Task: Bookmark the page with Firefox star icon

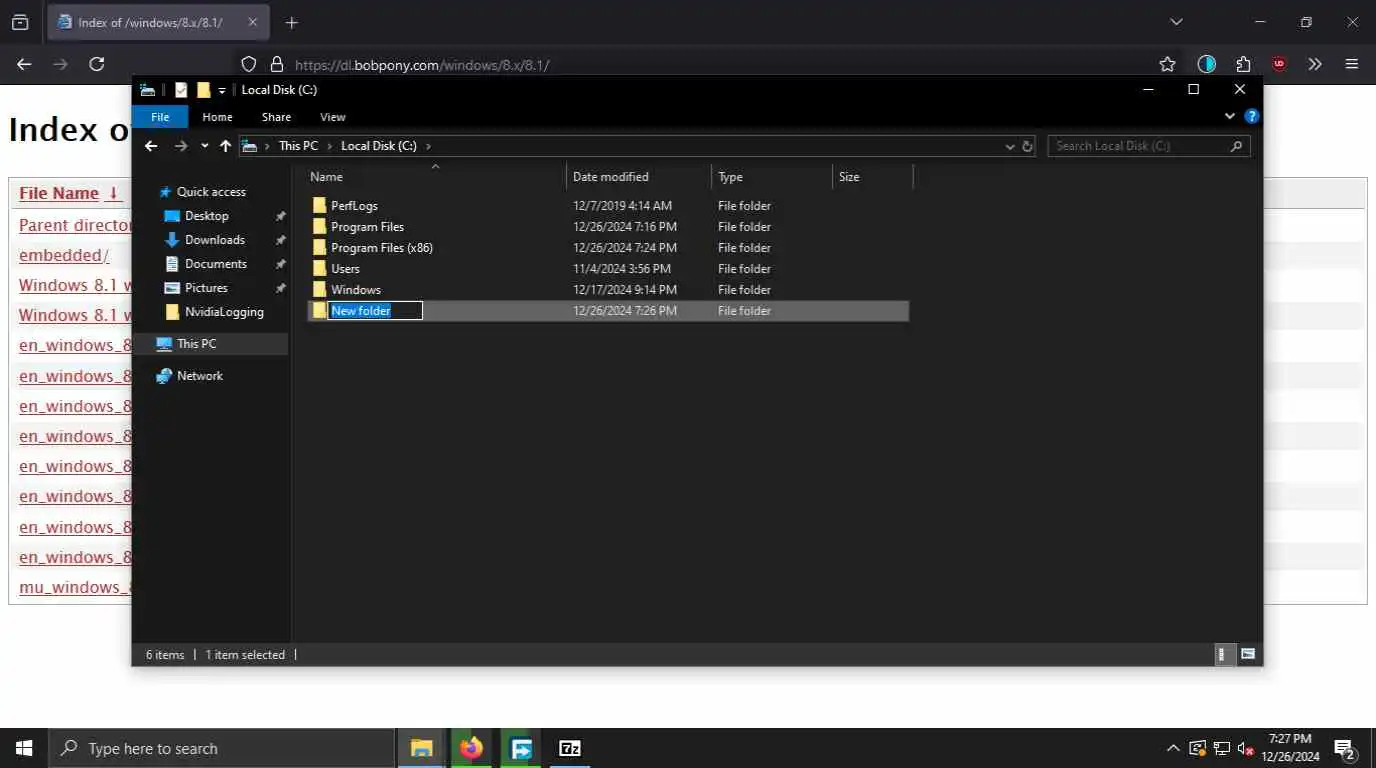Action: coord(1167,64)
